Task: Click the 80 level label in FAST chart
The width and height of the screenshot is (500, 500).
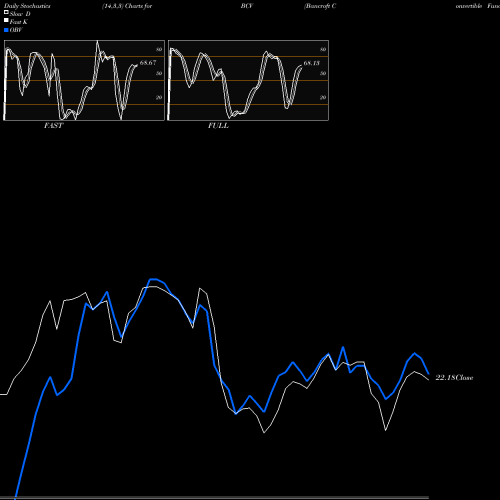Action: tap(159, 49)
